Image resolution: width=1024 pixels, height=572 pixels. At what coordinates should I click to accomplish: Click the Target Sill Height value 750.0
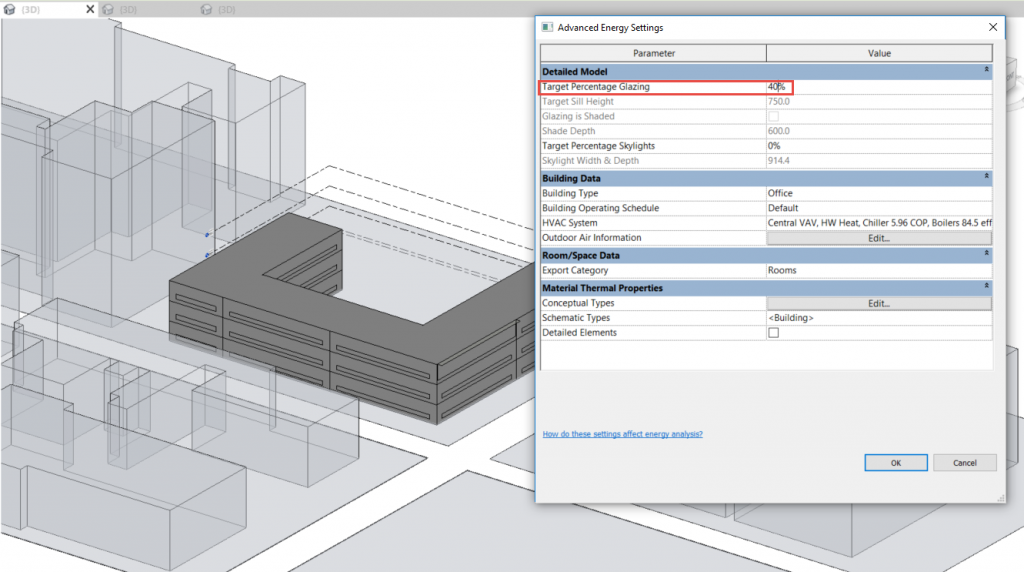click(879, 102)
